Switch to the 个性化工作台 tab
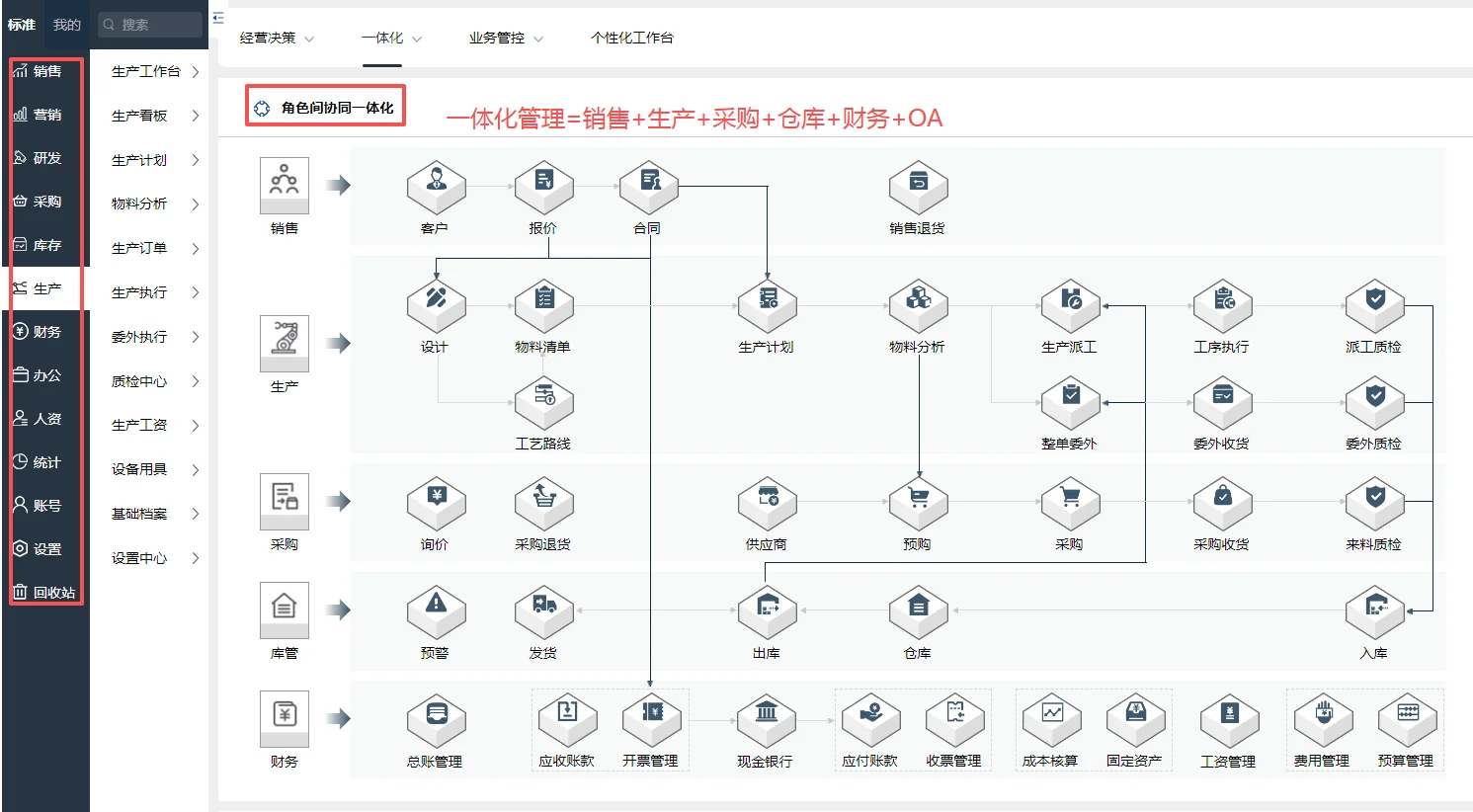The width and height of the screenshot is (1473, 812). click(x=633, y=38)
